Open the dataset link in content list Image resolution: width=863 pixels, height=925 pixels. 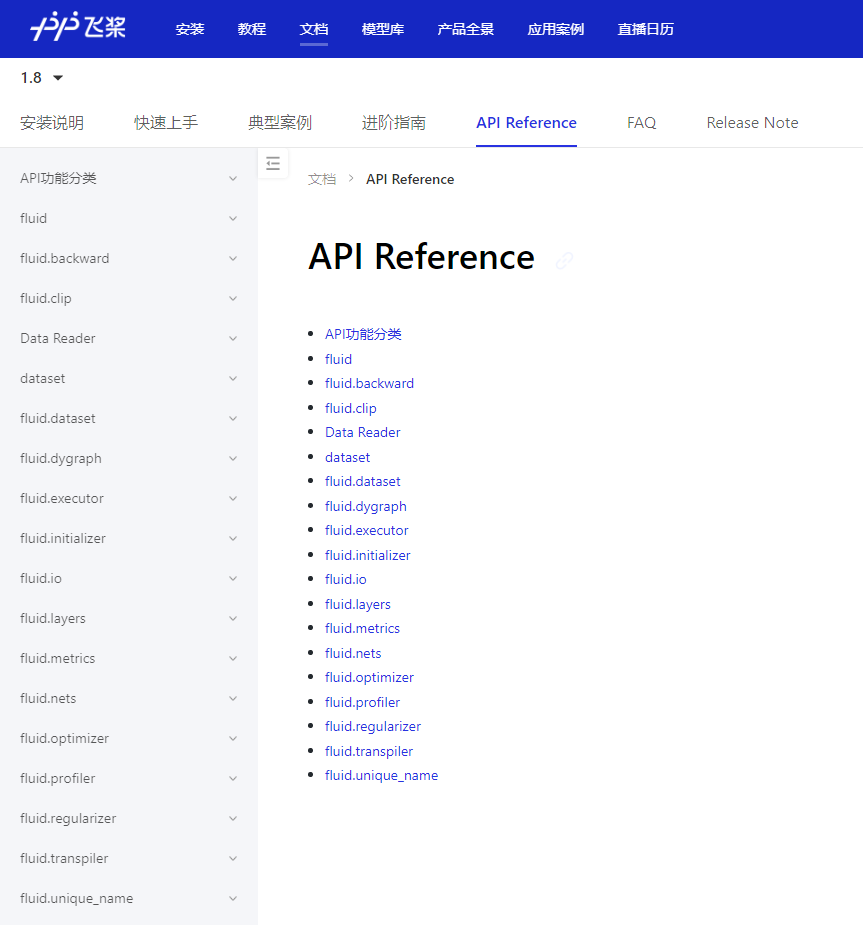[x=347, y=457]
